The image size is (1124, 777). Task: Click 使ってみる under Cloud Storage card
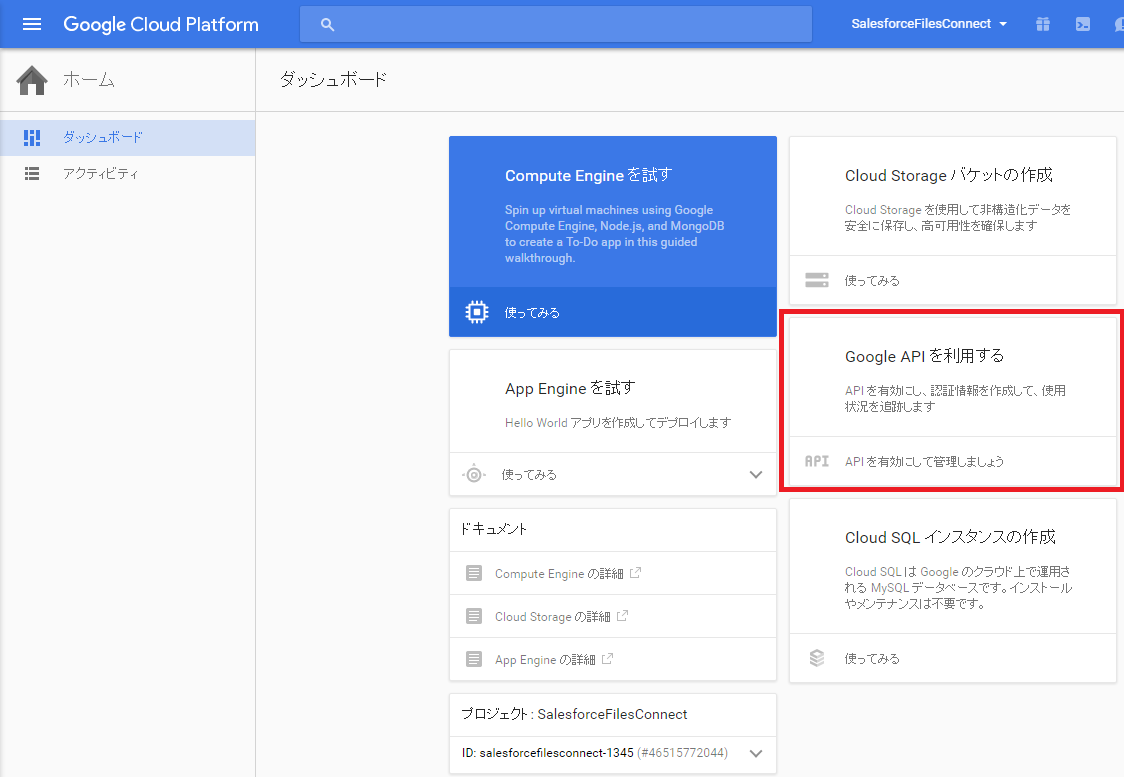(x=872, y=281)
